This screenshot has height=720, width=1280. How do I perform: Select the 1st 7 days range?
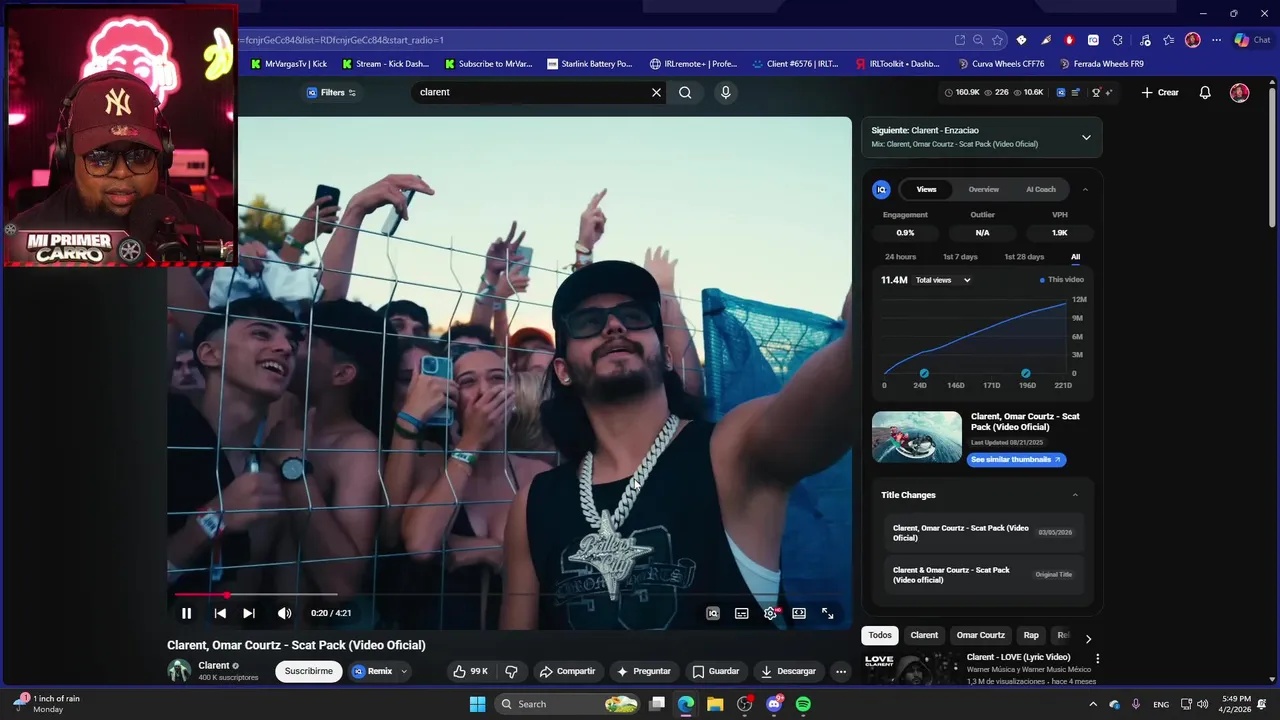[960, 257]
